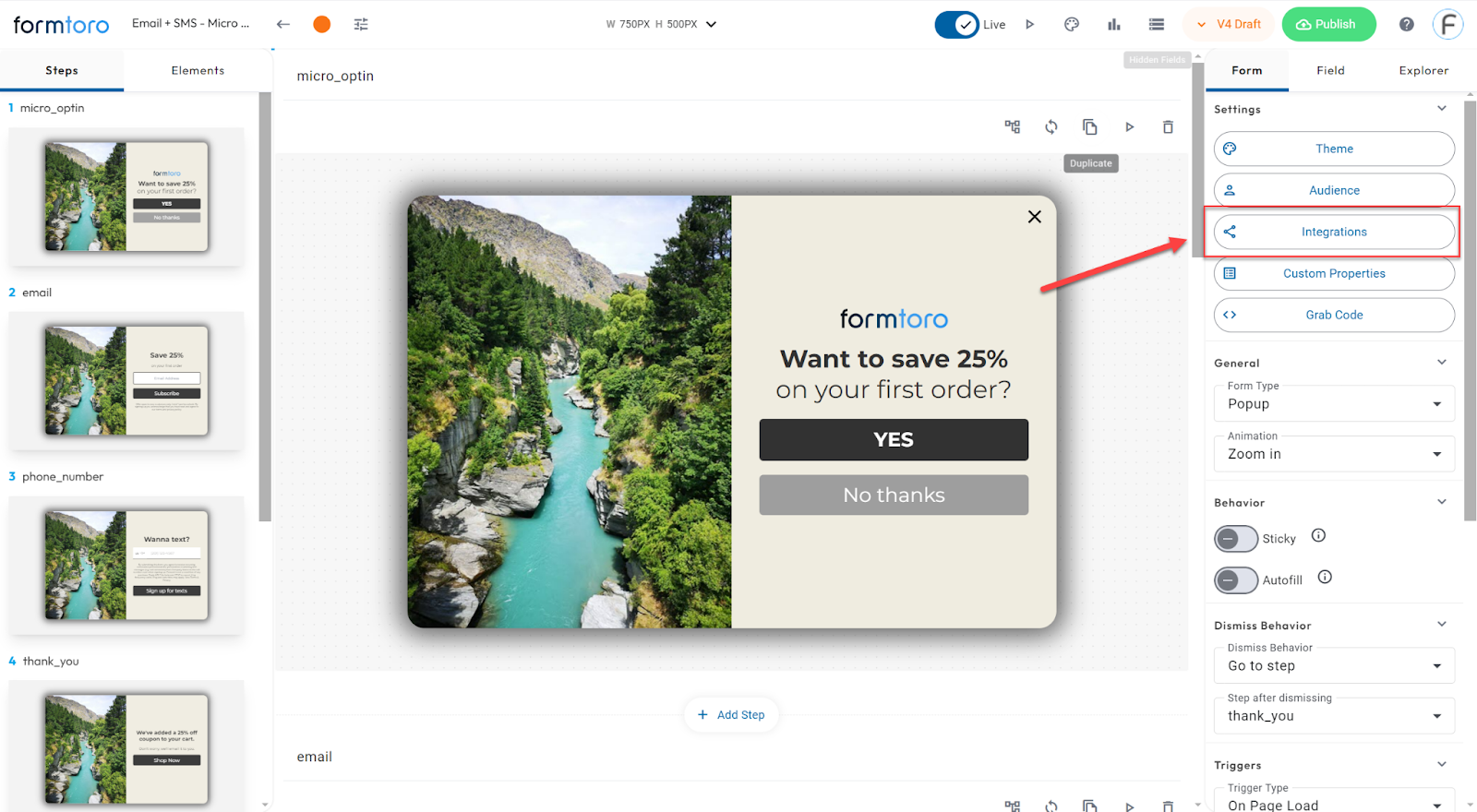
Task: Click the right panel scrollbar
Action: (1470, 309)
